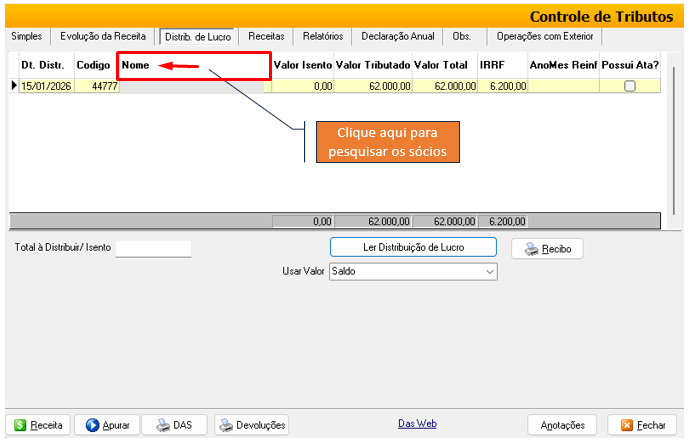The image size is (689, 441).
Task: Select the row indicator arrow of first record
Action: (14, 87)
